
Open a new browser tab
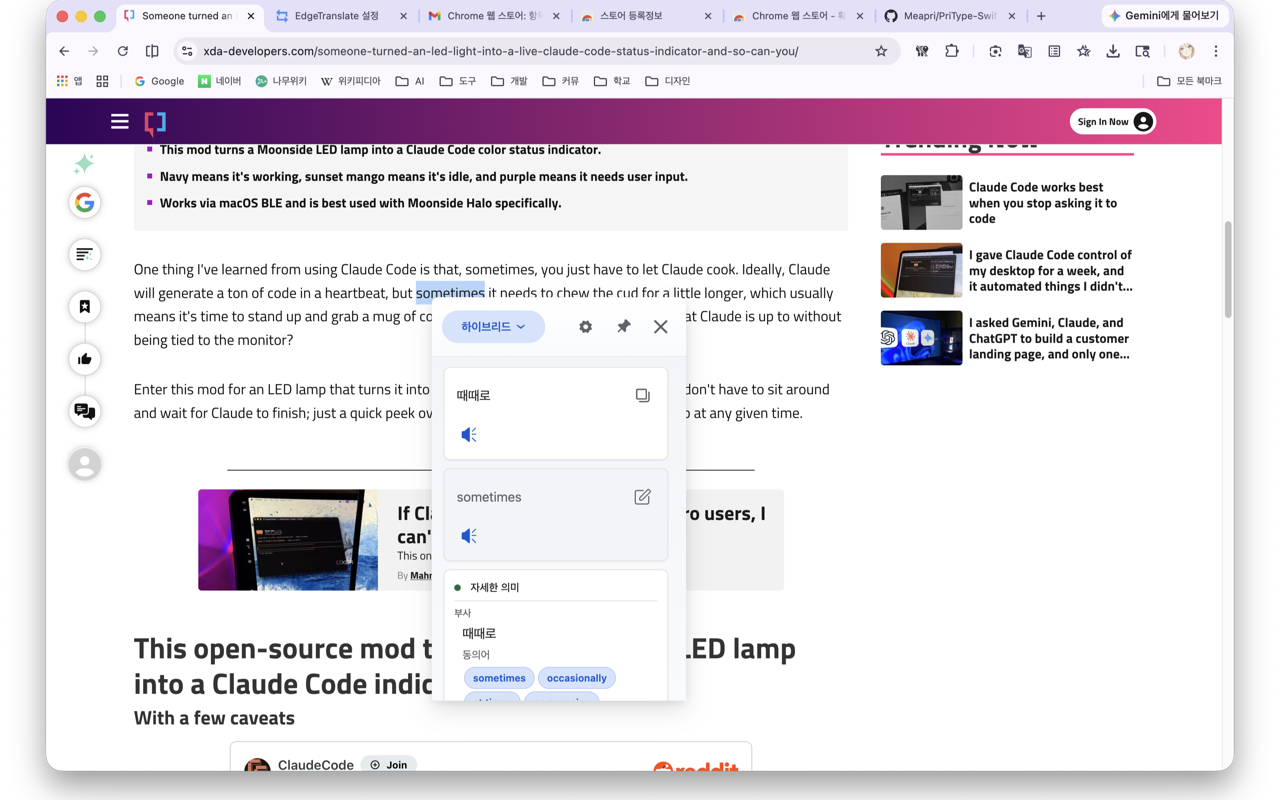point(1041,16)
